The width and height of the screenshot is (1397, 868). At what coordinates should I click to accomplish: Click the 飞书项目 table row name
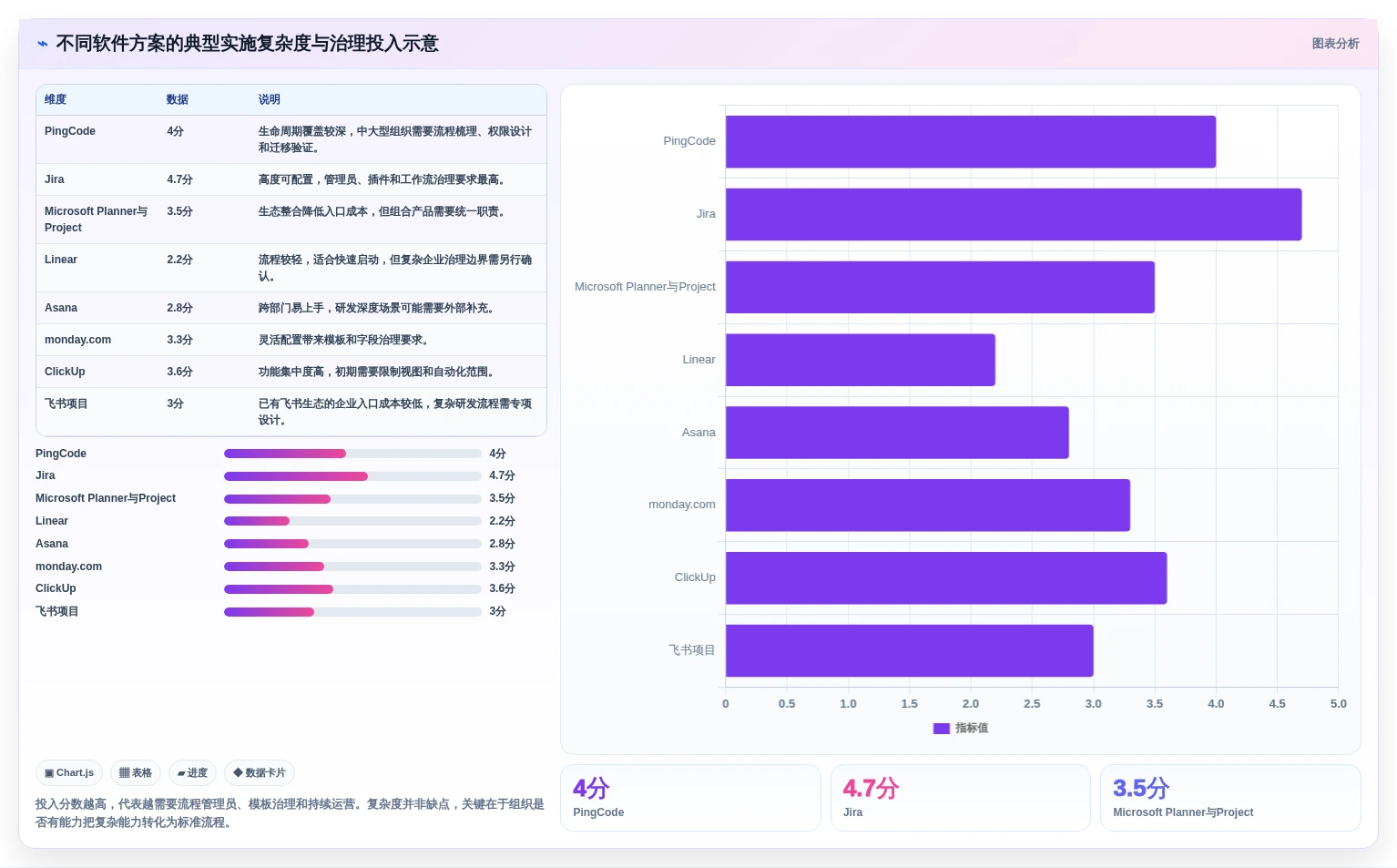click(66, 403)
